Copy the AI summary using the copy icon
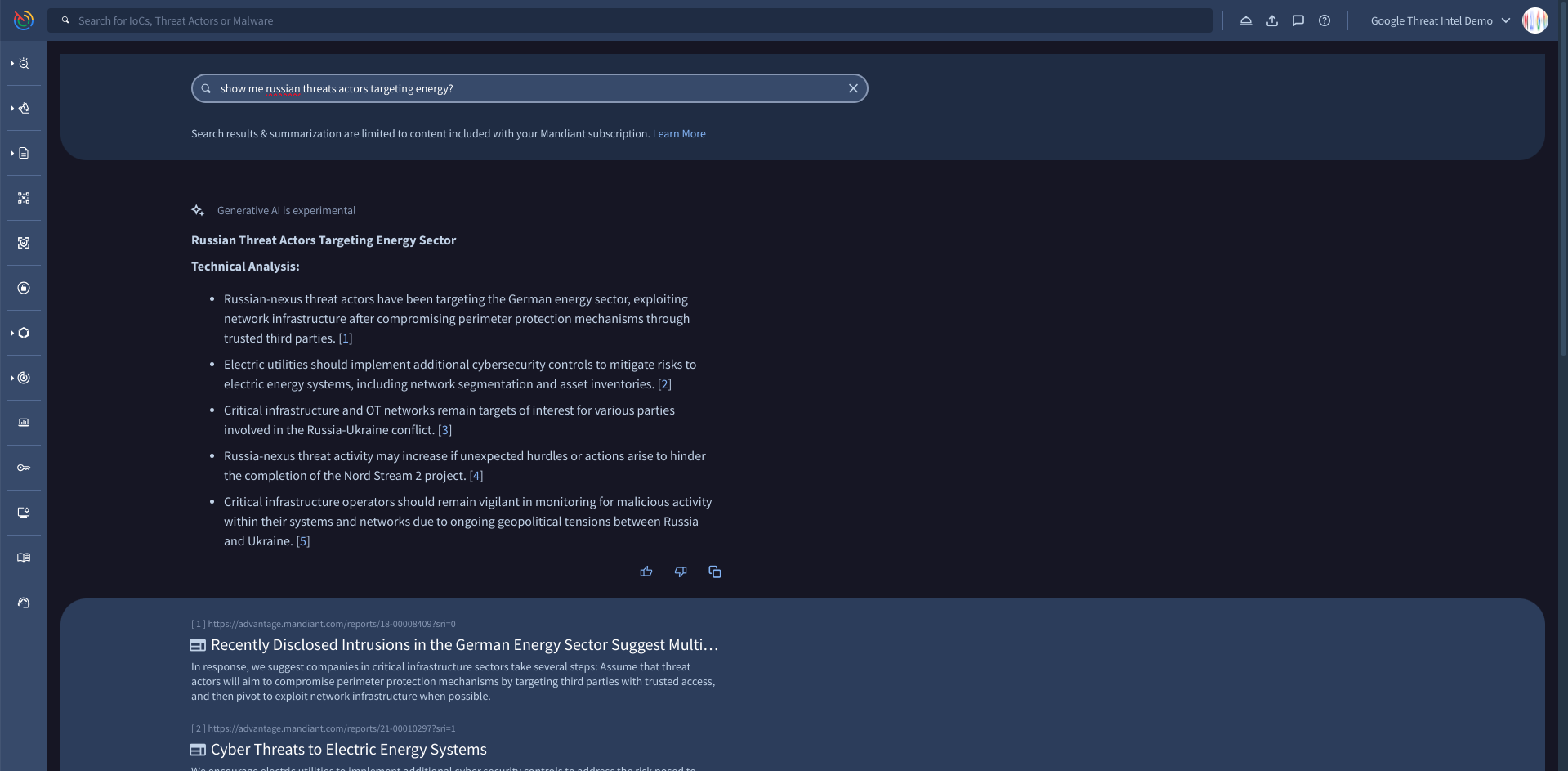This screenshot has height=771, width=1568. coord(715,572)
